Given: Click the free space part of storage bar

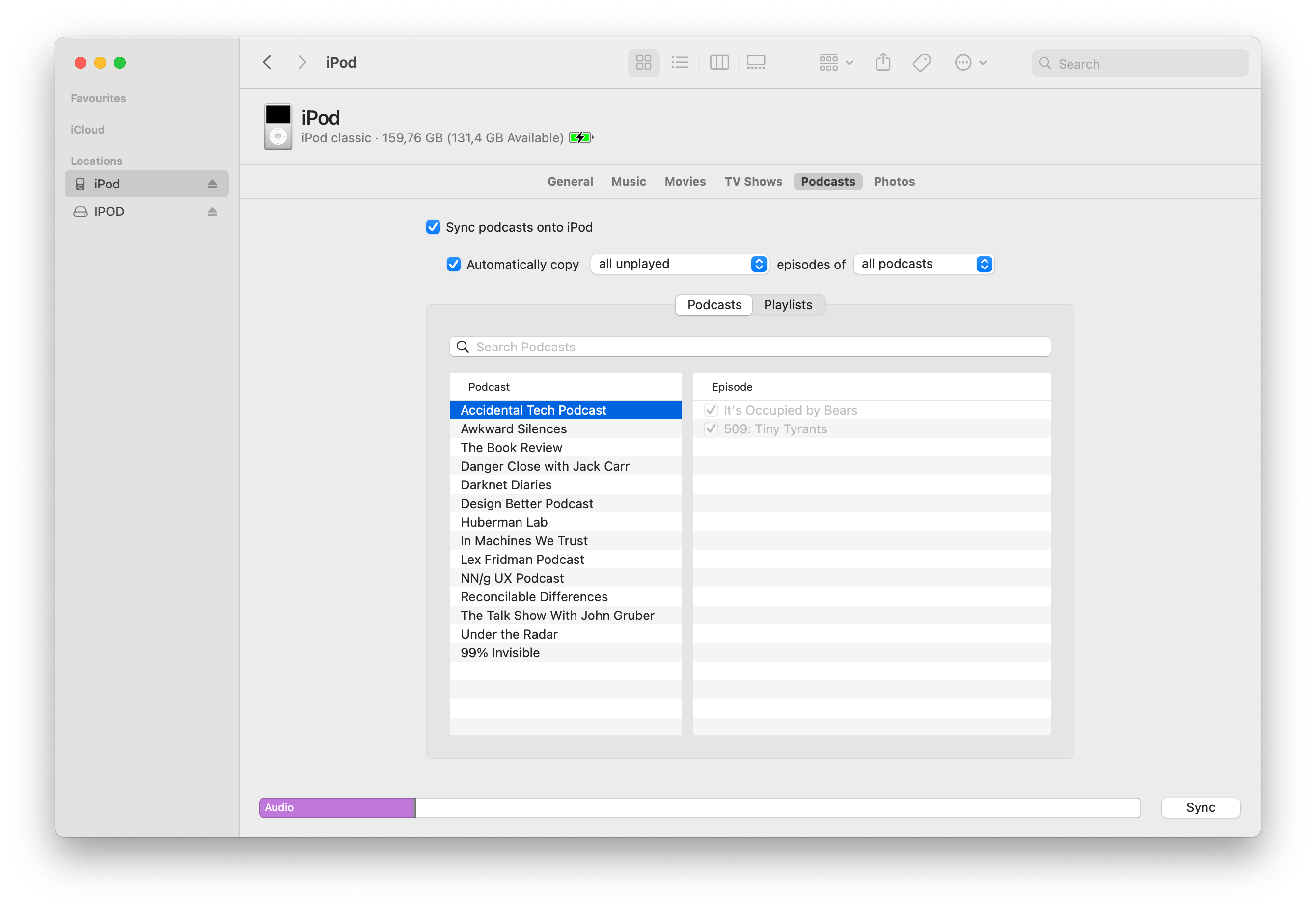Looking at the screenshot, I should (778, 807).
